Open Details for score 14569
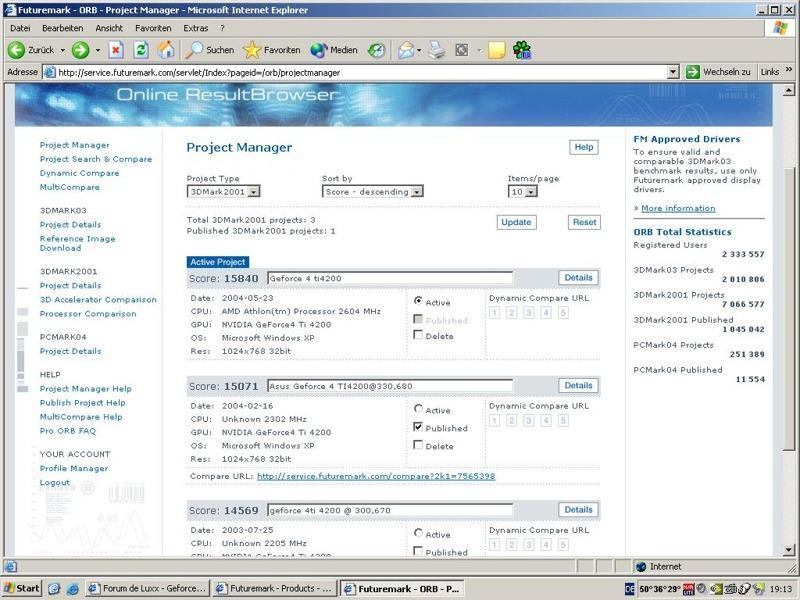This screenshot has width=800, height=600. click(579, 510)
